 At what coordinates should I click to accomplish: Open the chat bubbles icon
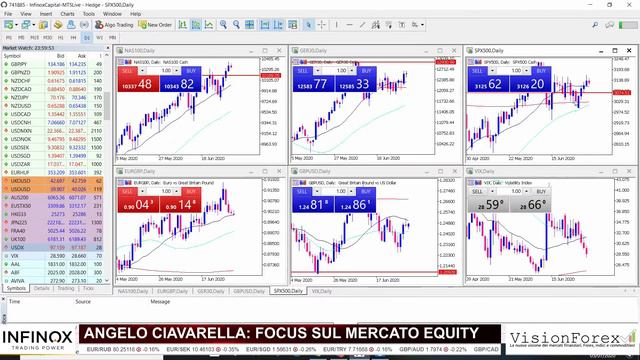click(x=610, y=25)
